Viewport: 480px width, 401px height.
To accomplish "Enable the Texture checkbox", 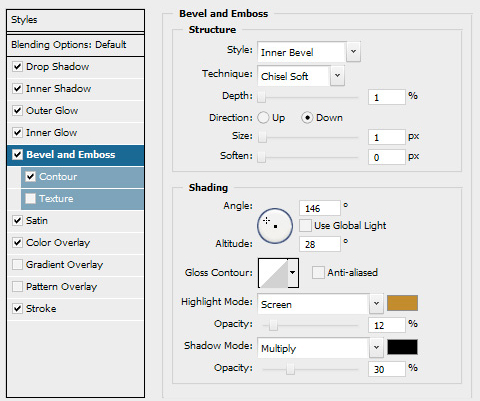I will tap(30, 199).
